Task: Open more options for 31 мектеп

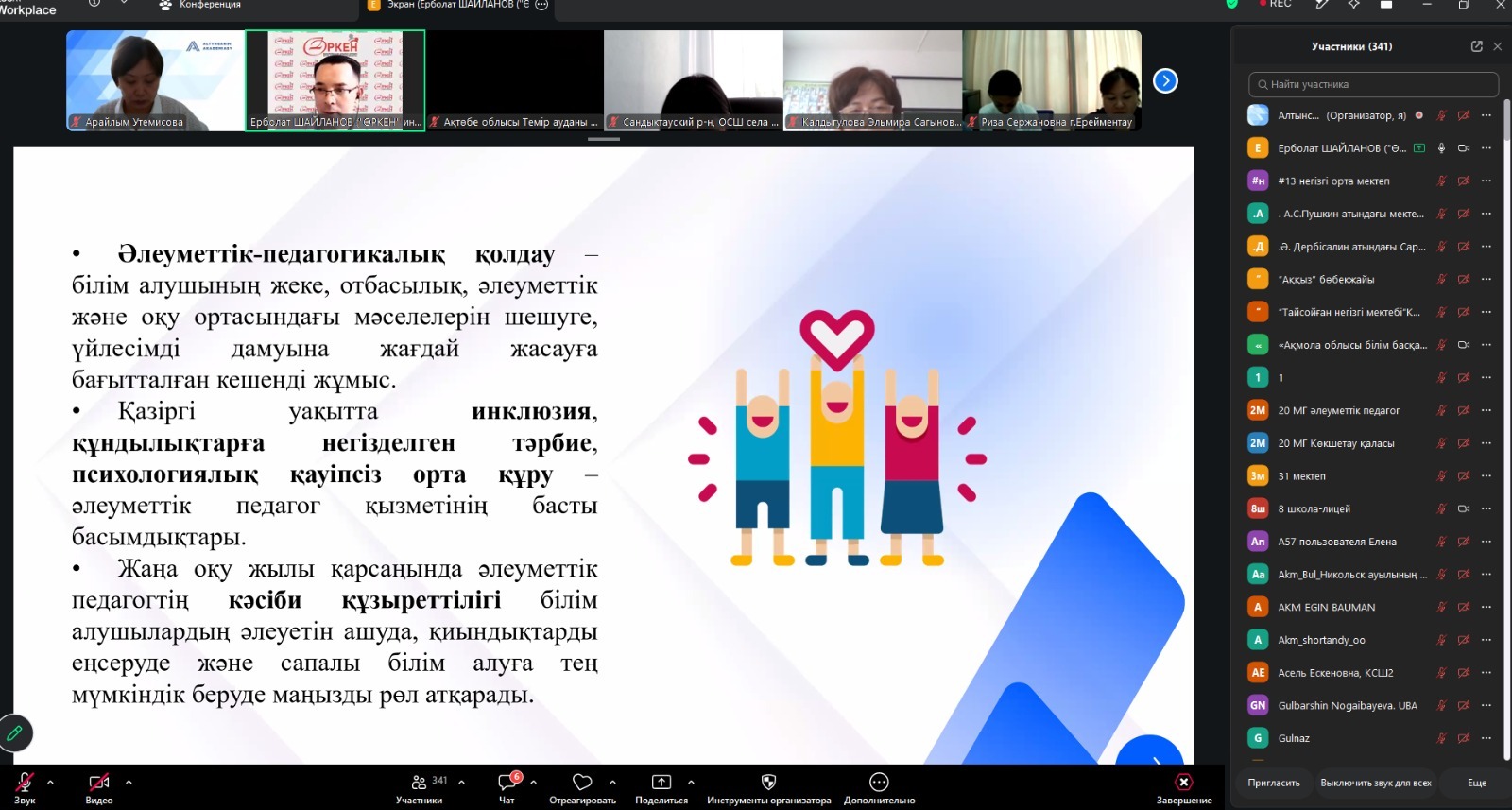Action: pos(1486,475)
